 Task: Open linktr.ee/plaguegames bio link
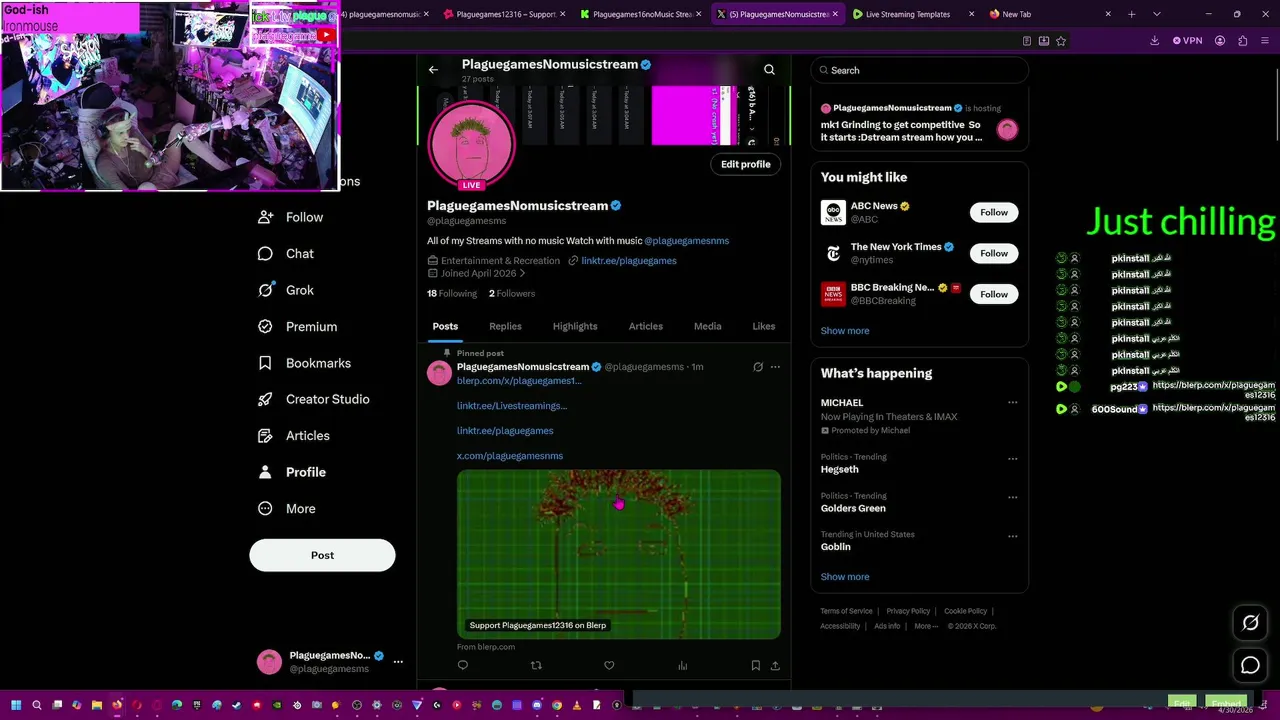[629, 261]
